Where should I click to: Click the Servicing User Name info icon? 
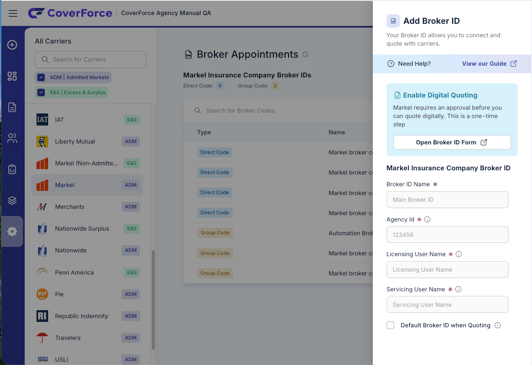coord(458,289)
